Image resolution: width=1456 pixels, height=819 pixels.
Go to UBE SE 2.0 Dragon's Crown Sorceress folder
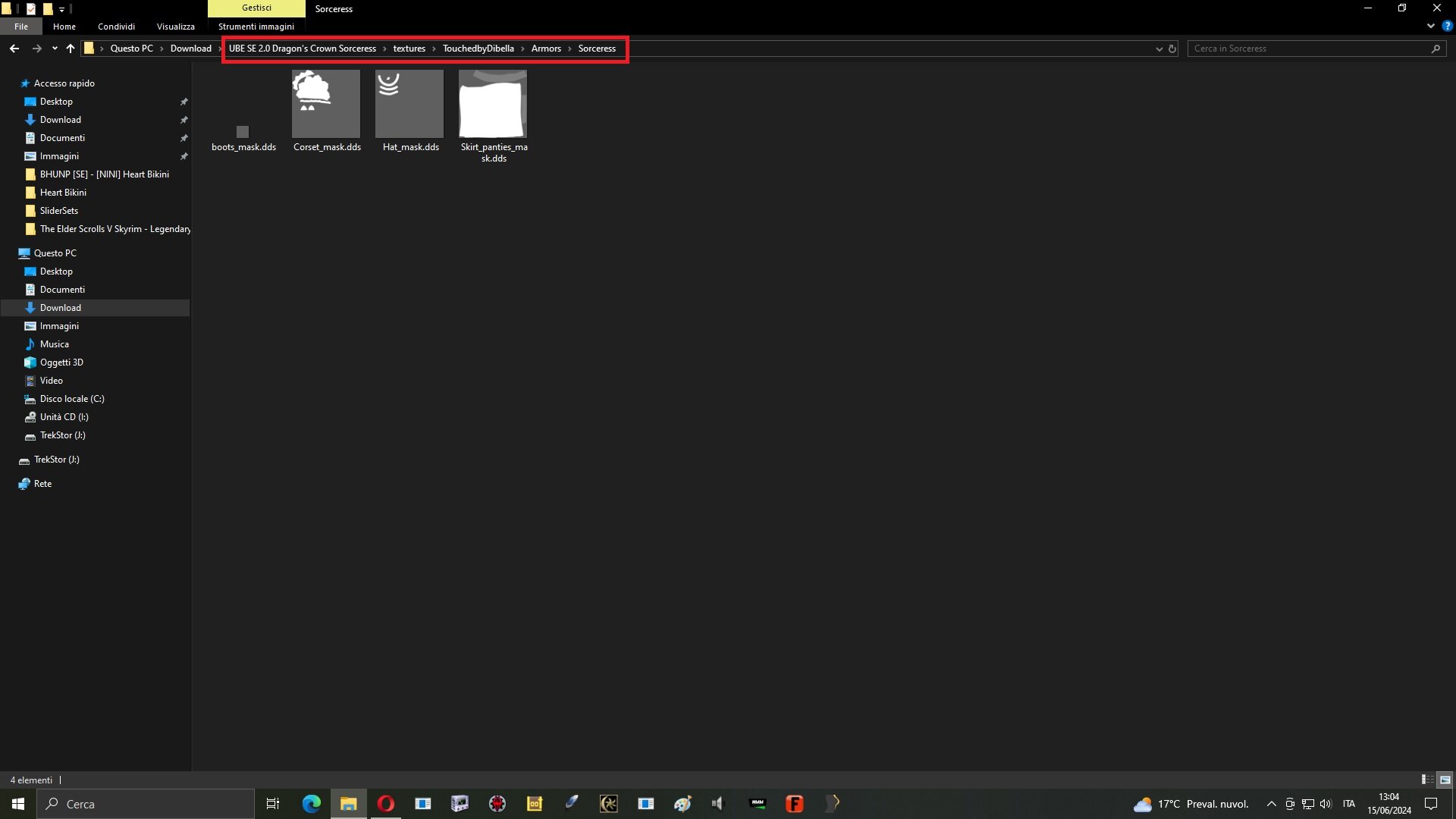[303, 49]
